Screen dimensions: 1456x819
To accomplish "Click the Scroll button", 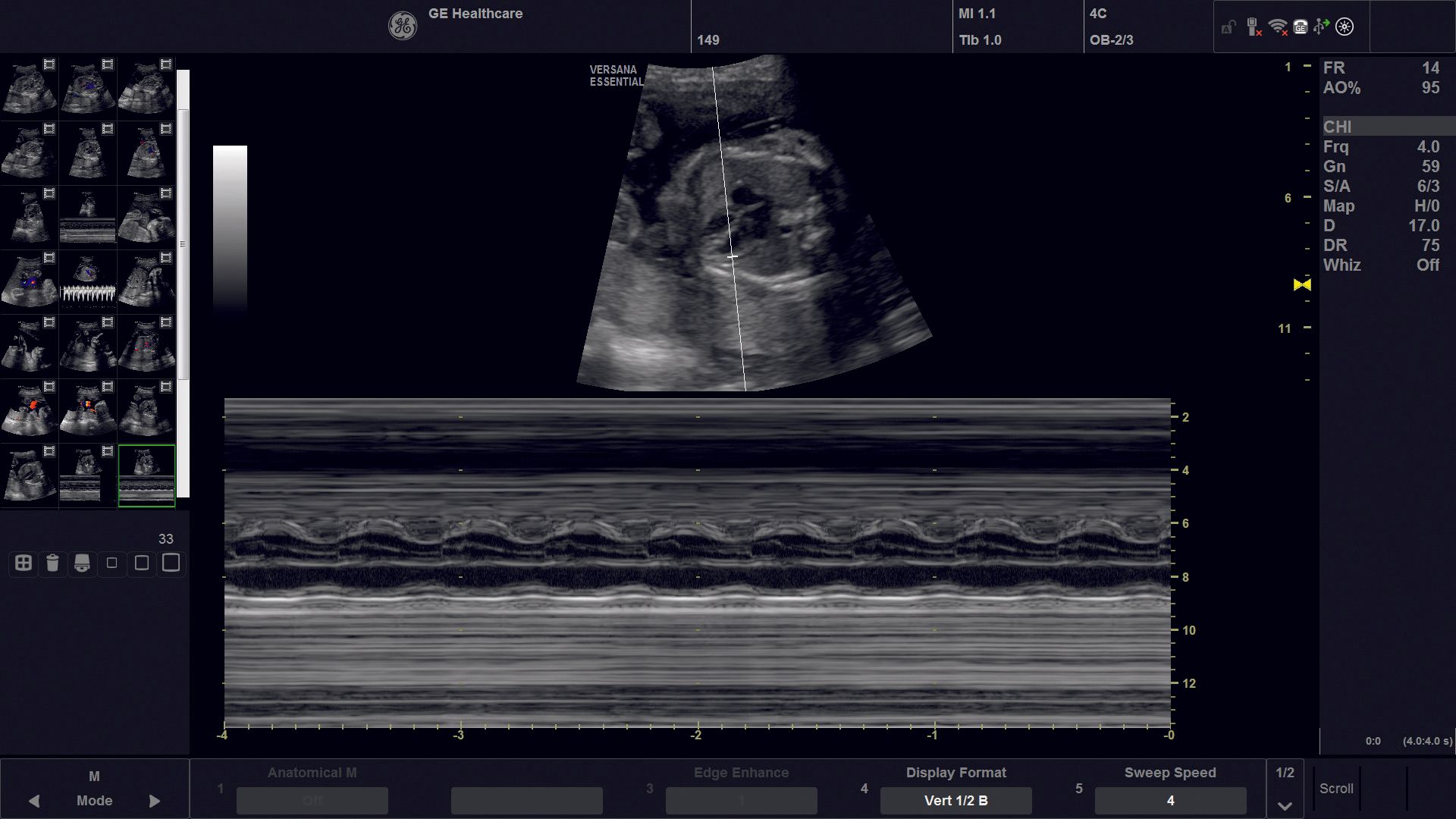I will click(x=1336, y=789).
